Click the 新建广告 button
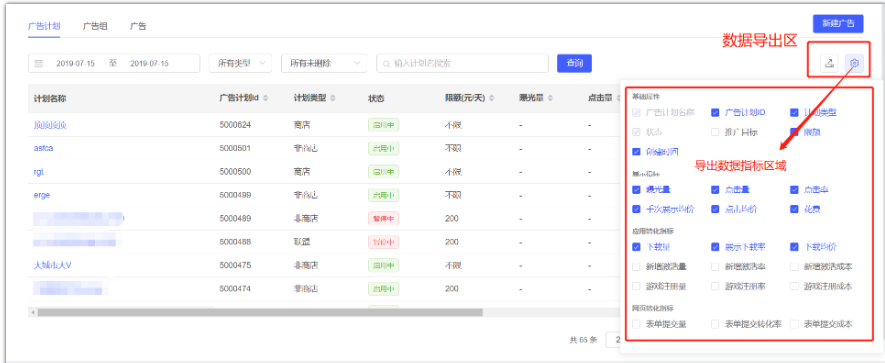The image size is (885, 363). 838,24
